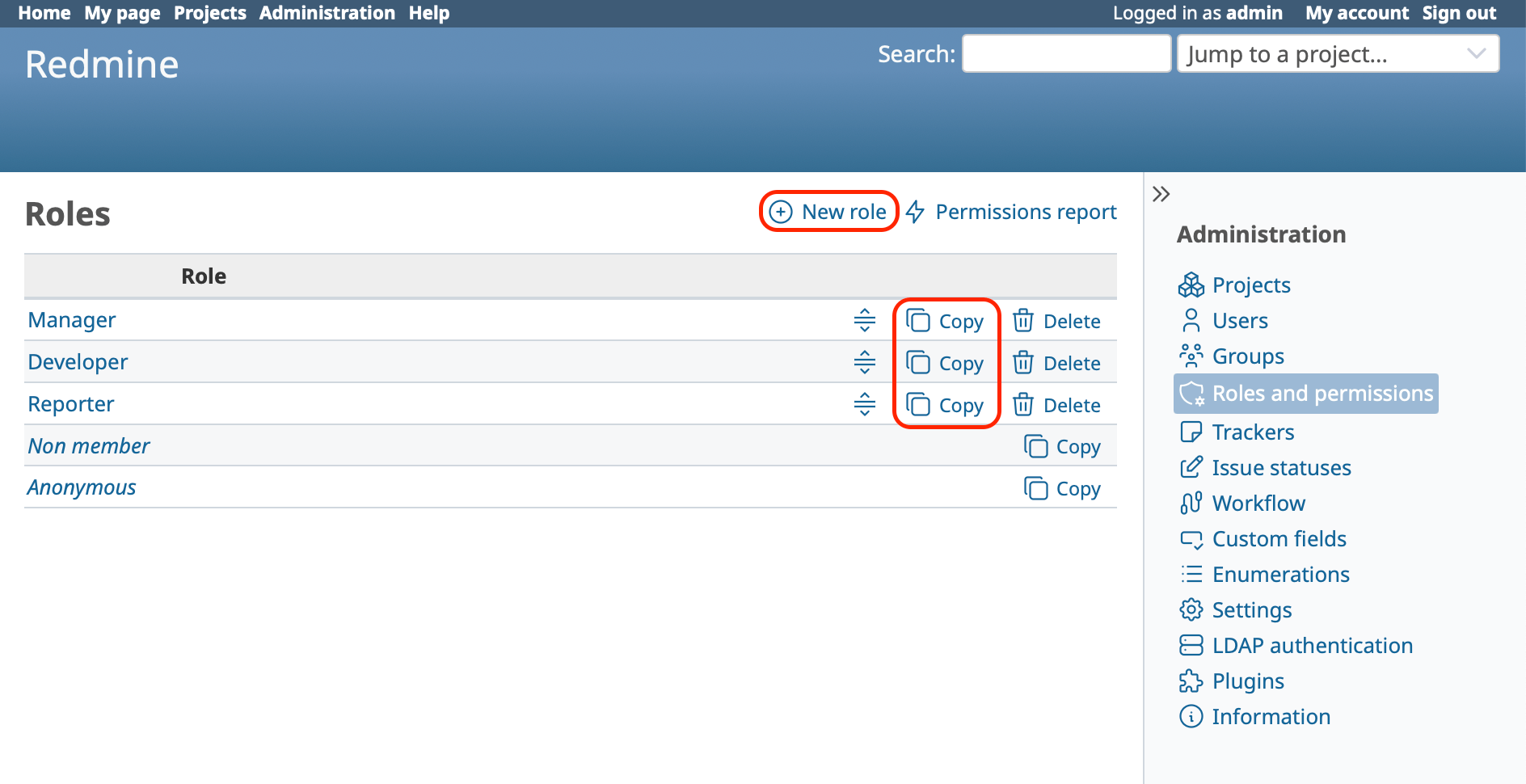Click the Copy icon for Anonymous role
Screen dimensions: 1526x784
pos(1036,488)
